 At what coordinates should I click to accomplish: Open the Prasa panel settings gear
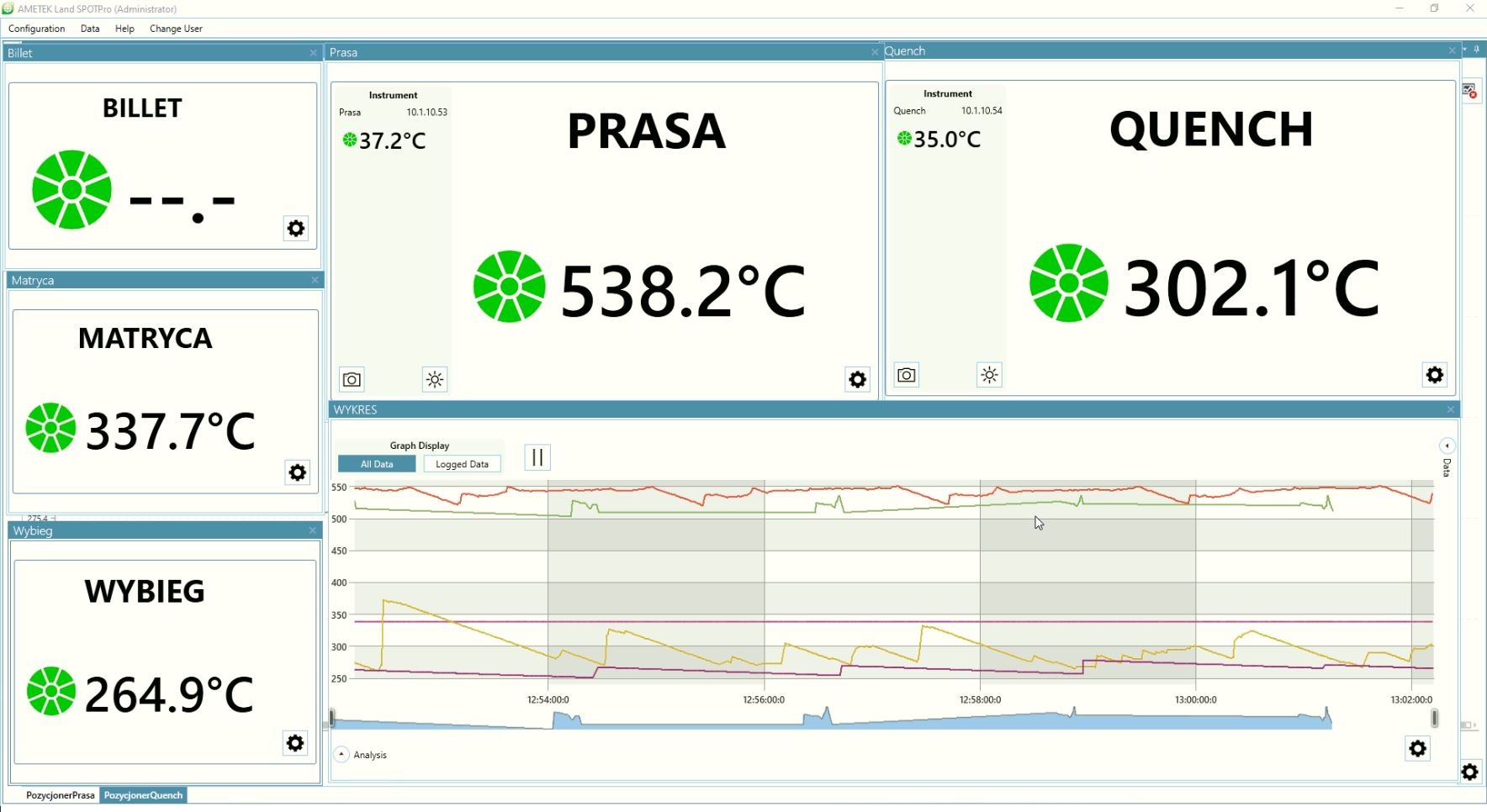click(x=857, y=380)
